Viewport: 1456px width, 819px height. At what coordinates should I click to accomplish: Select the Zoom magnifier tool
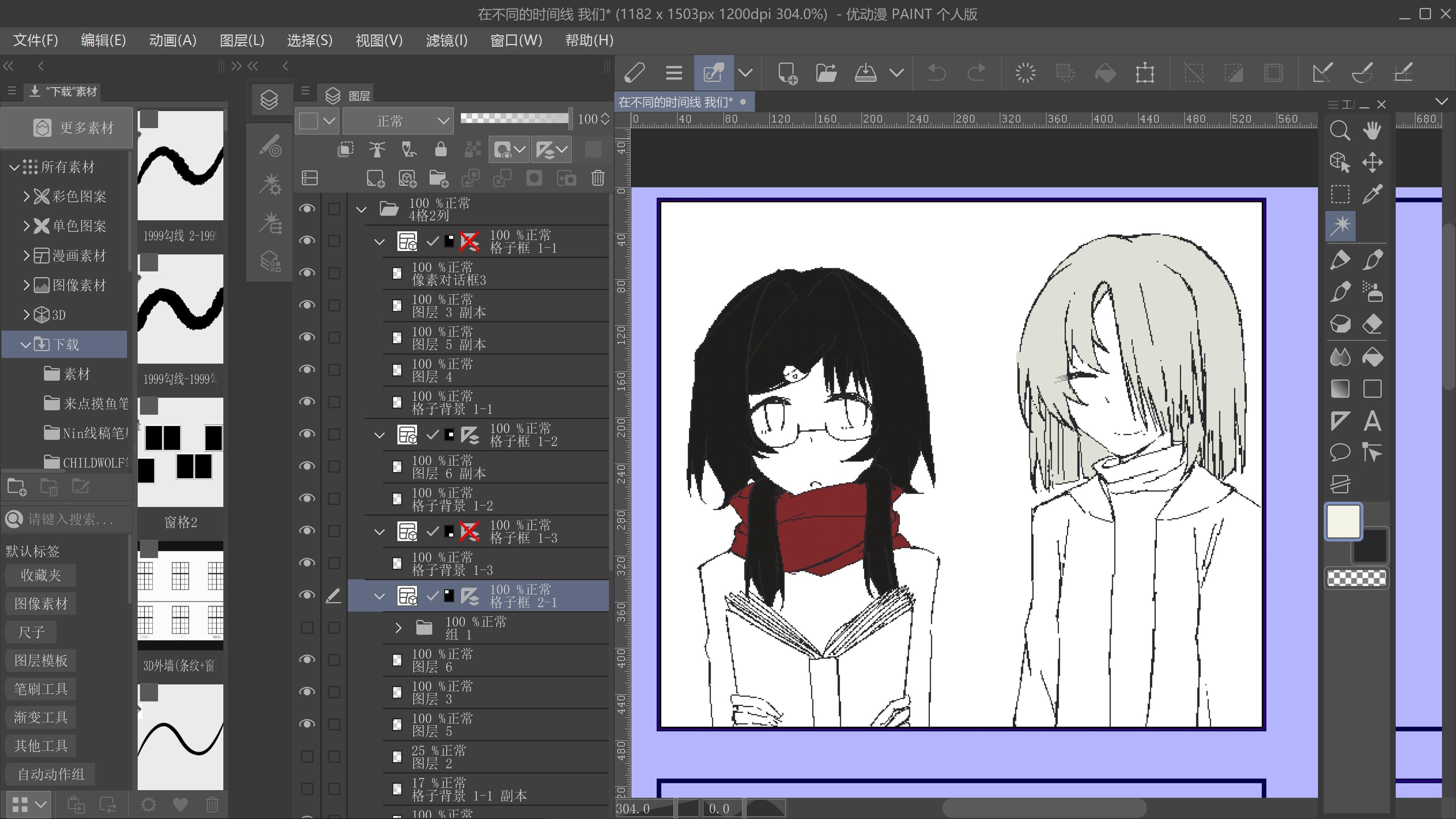pyautogui.click(x=1340, y=130)
